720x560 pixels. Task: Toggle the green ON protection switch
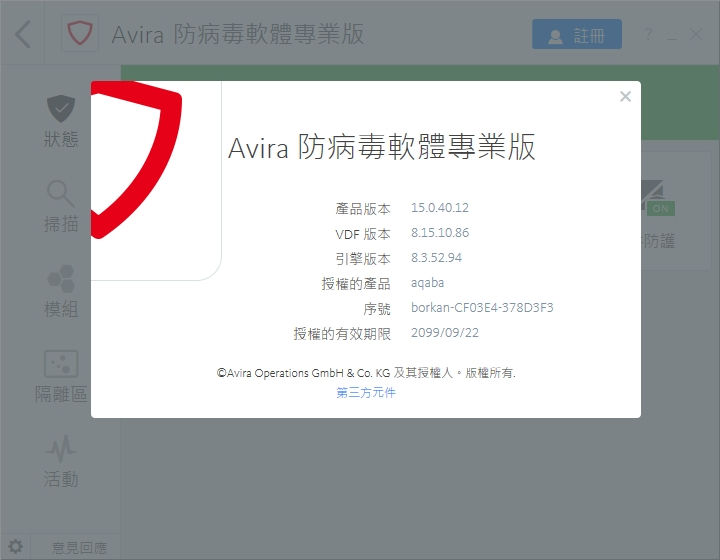(659, 208)
